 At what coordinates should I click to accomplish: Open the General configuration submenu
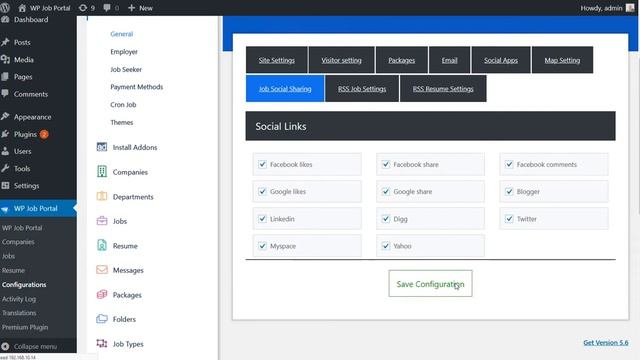coord(122,34)
